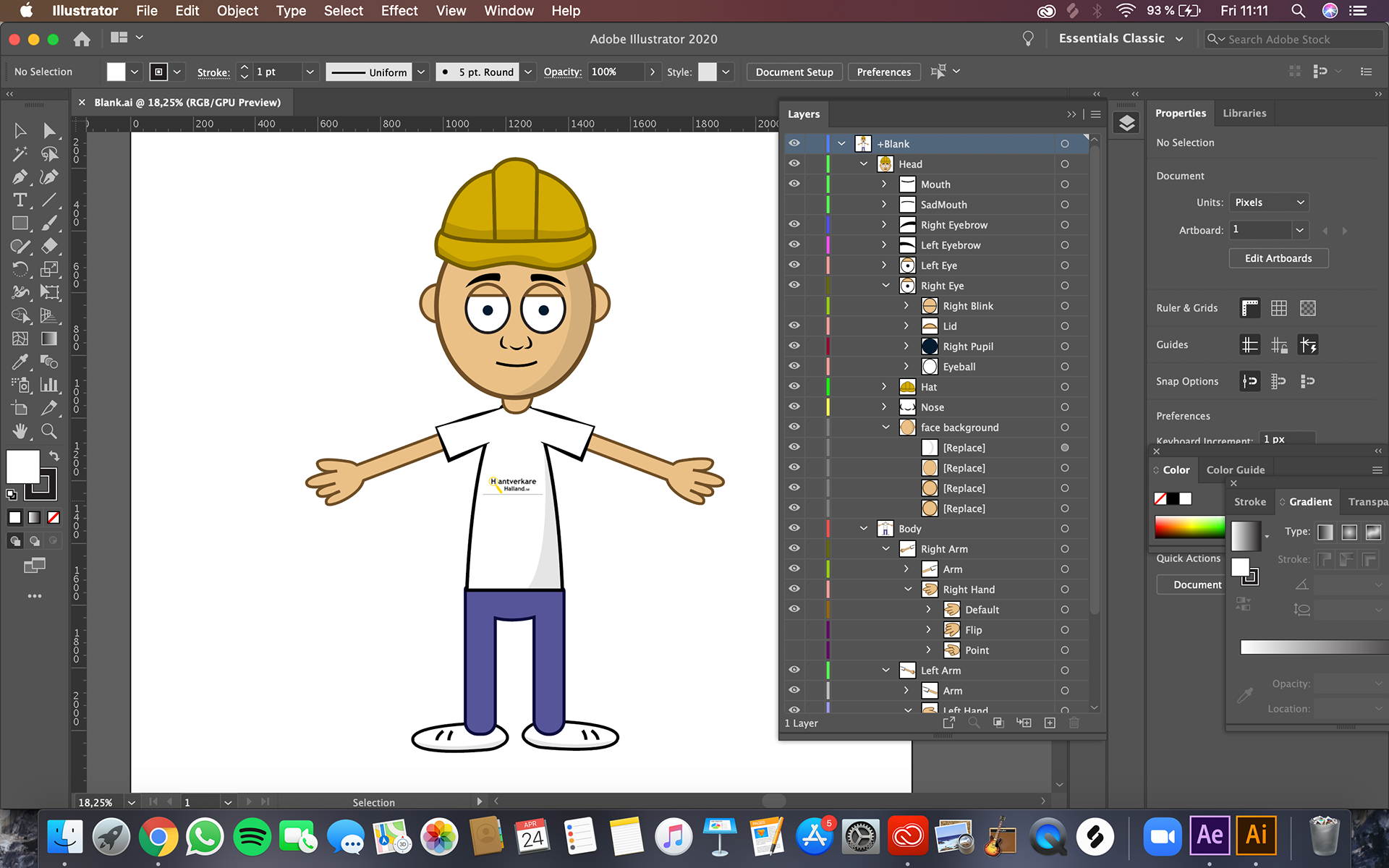Screen dimensions: 1389x868
Task: Show the SadMouth layer visibility
Action: pyautogui.click(x=794, y=204)
